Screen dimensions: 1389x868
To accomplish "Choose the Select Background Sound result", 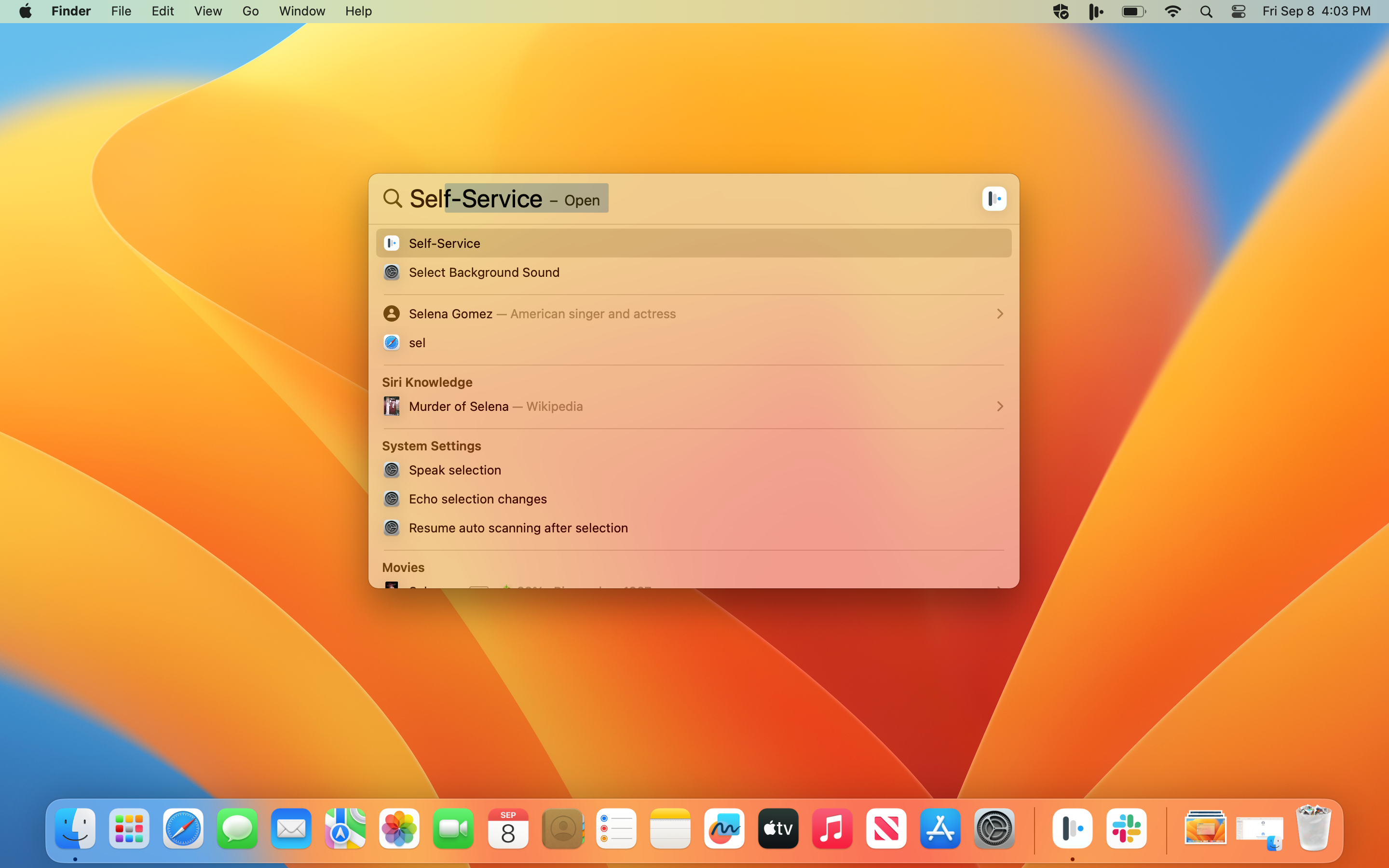I will 694,272.
